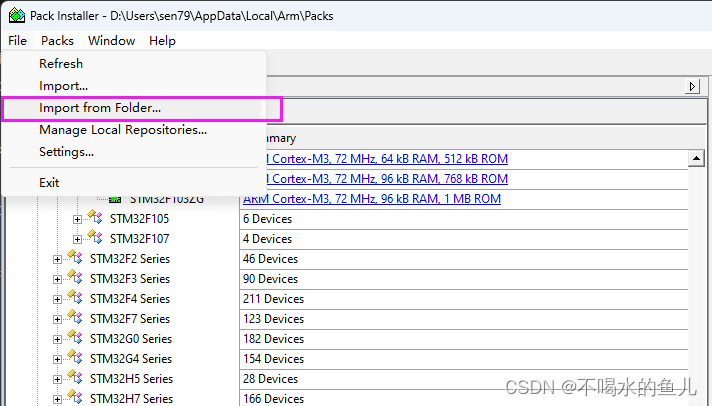Expand the STM32F105 tree node
This screenshot has width=712, height=406.
tap(78, 219)
